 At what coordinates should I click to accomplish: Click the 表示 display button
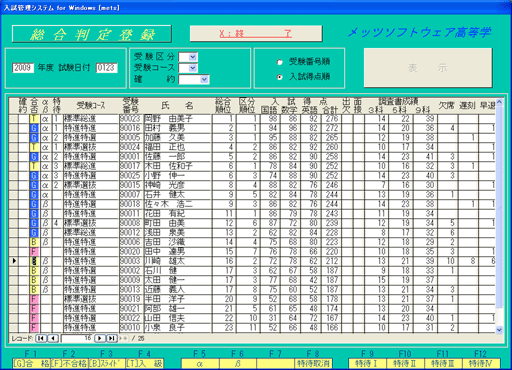tap(428, 68)
